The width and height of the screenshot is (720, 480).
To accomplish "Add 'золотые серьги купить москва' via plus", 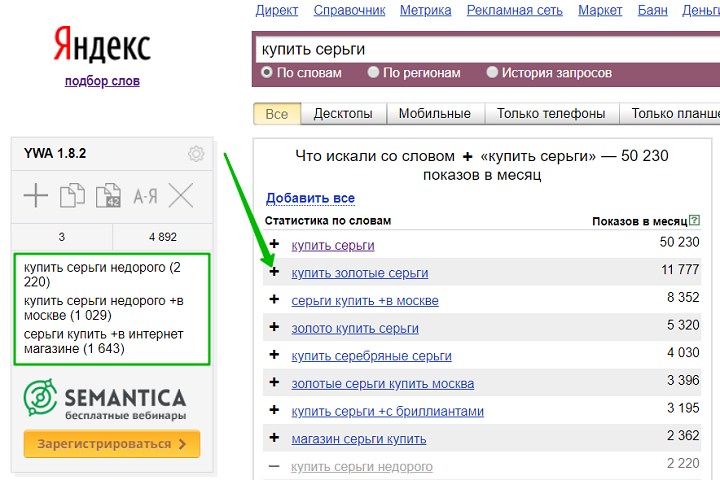I will point(274,382).
